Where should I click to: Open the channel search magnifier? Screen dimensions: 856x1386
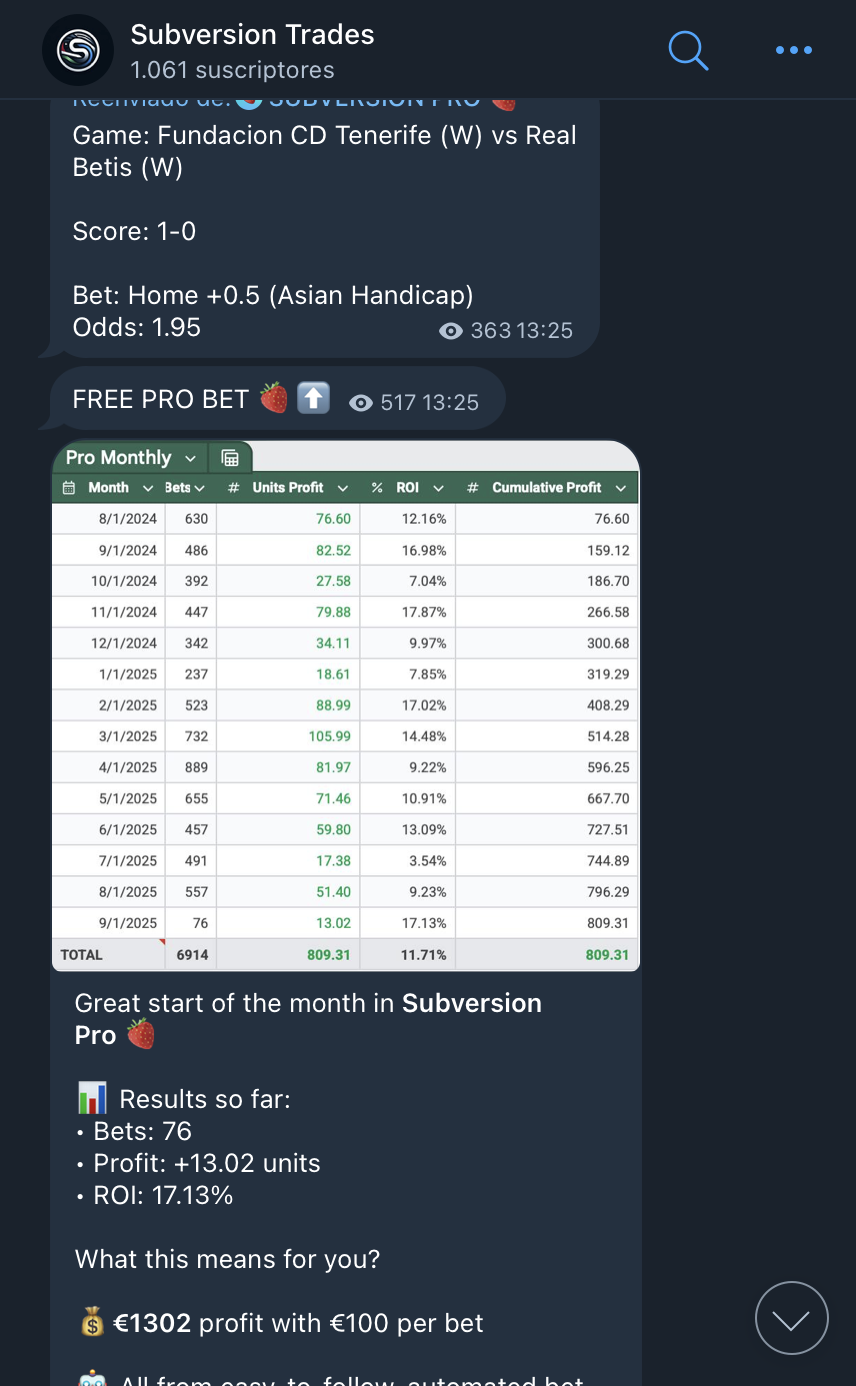[688, 49]
